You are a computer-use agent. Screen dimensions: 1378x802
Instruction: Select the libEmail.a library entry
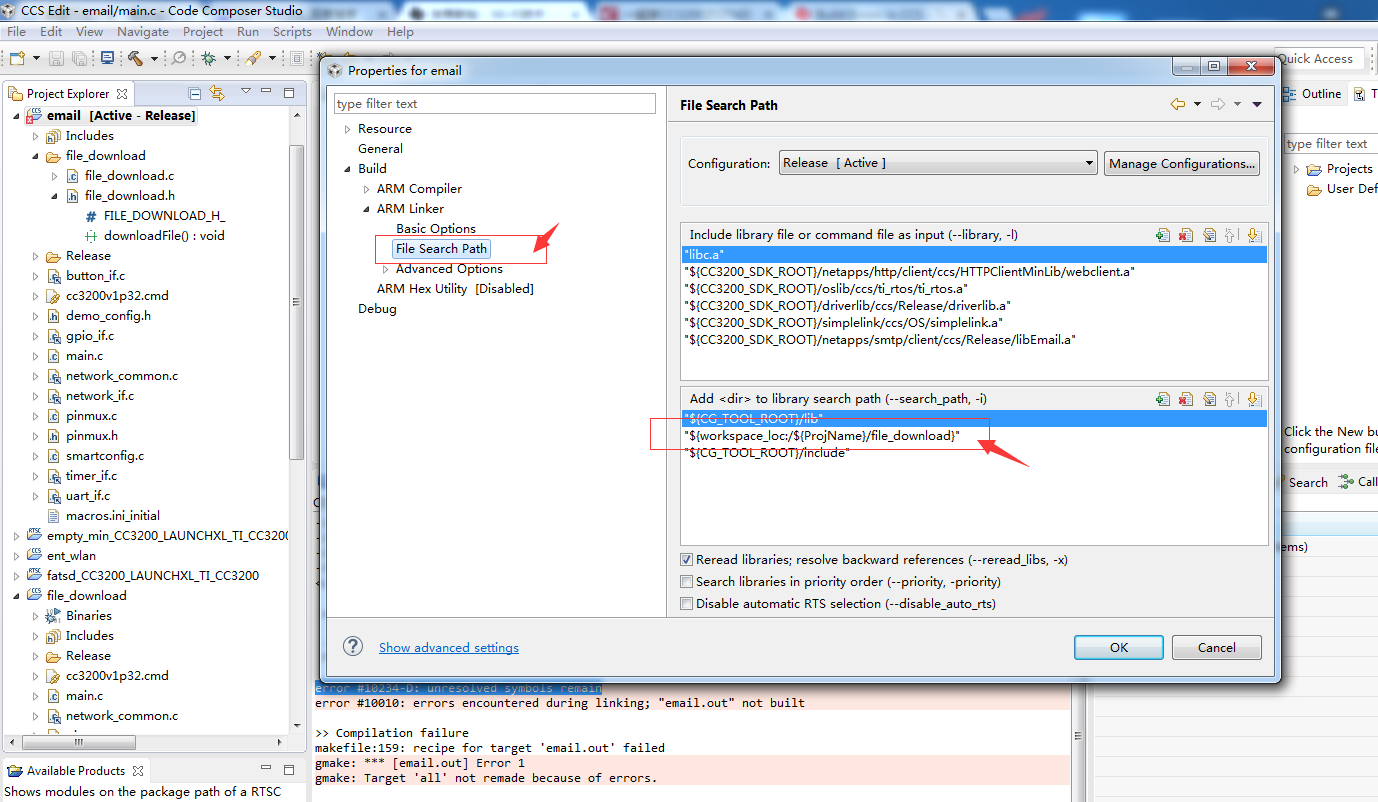pos(880,340)
